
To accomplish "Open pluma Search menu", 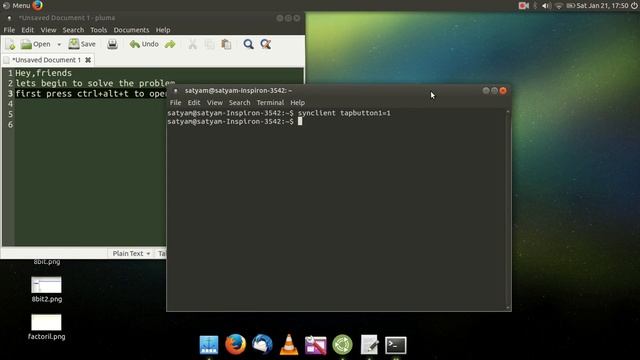I will tap(73, 30).
